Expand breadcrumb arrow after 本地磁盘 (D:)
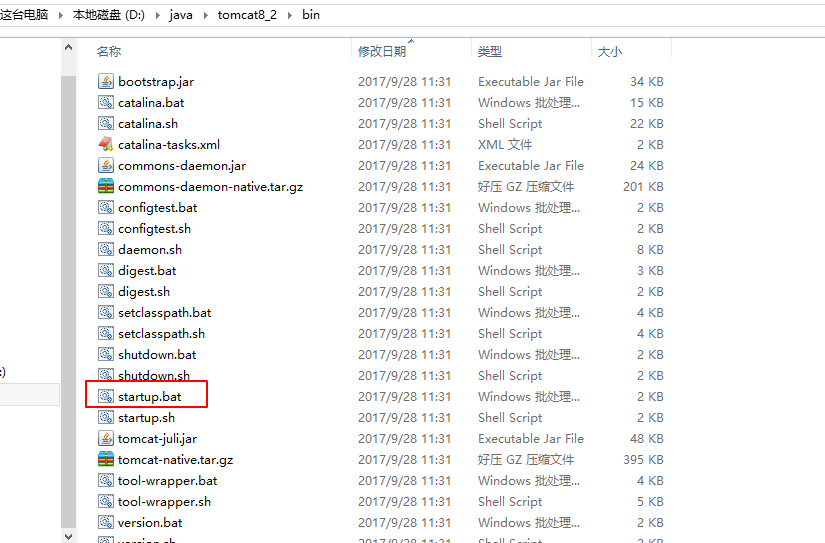Image resolution: width=825 pixels, height=543 pixels. point(157,15)
